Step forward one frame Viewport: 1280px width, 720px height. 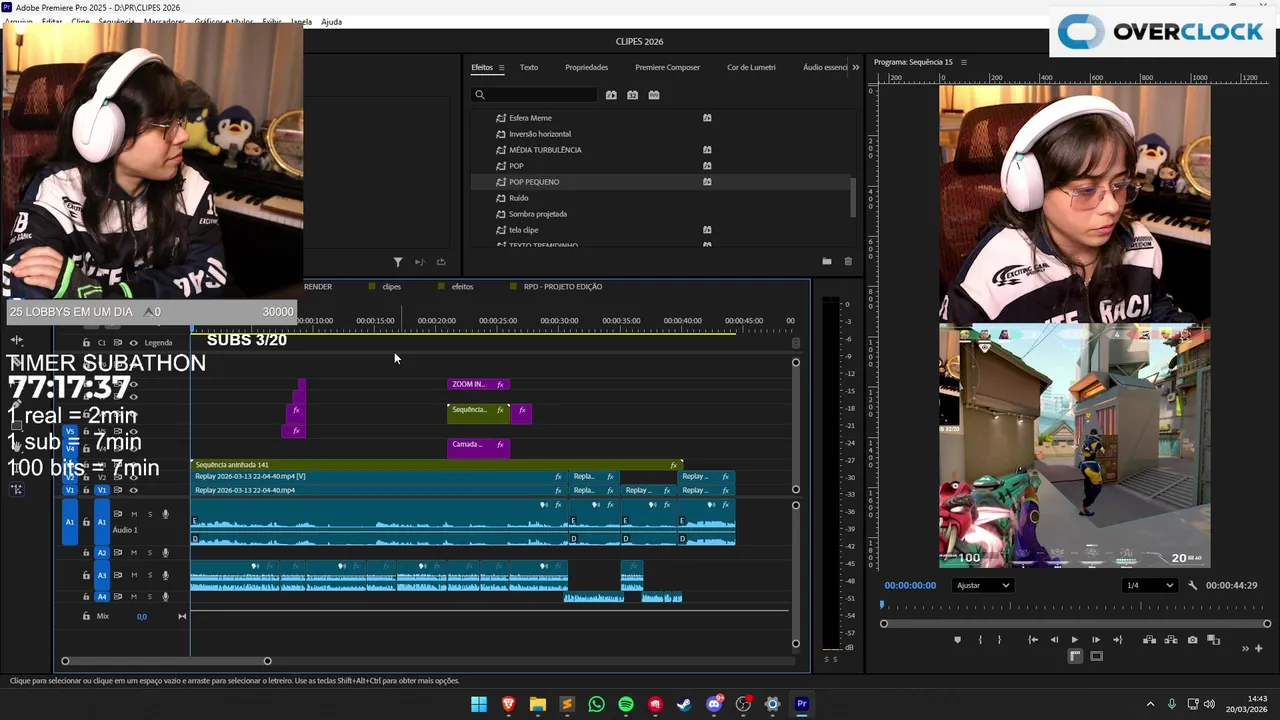1096,640
